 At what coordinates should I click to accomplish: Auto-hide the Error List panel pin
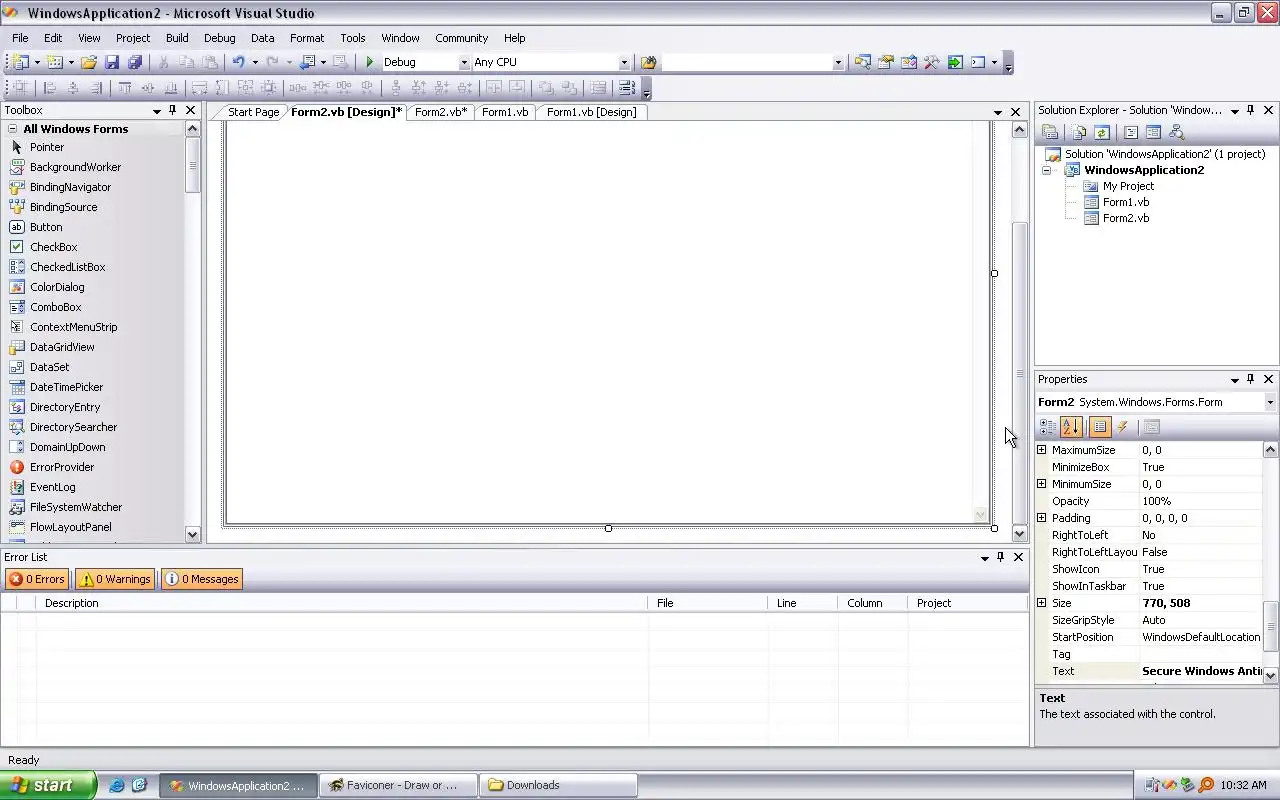click(x=1001, y=557)
